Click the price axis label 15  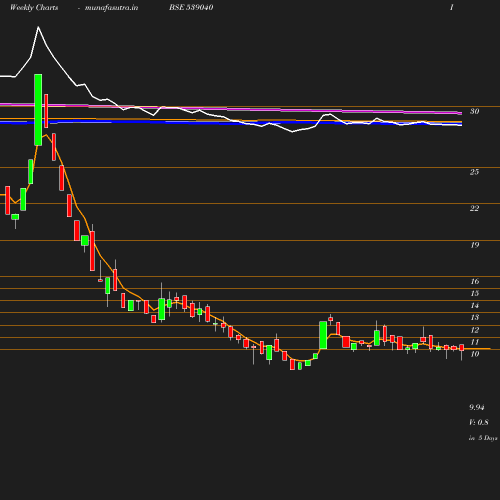coord(475,293)
